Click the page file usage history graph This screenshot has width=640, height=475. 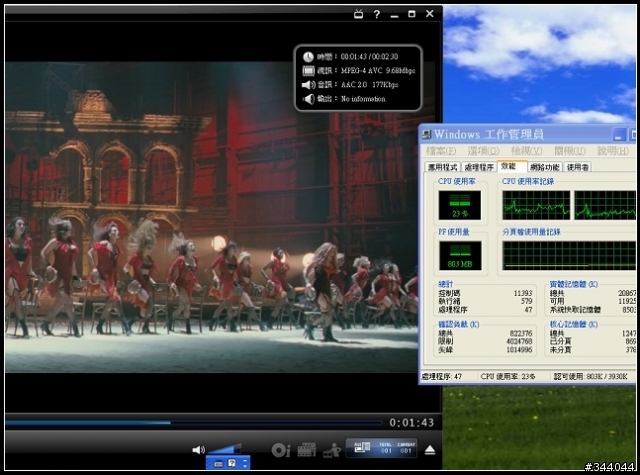click(569, 256)
